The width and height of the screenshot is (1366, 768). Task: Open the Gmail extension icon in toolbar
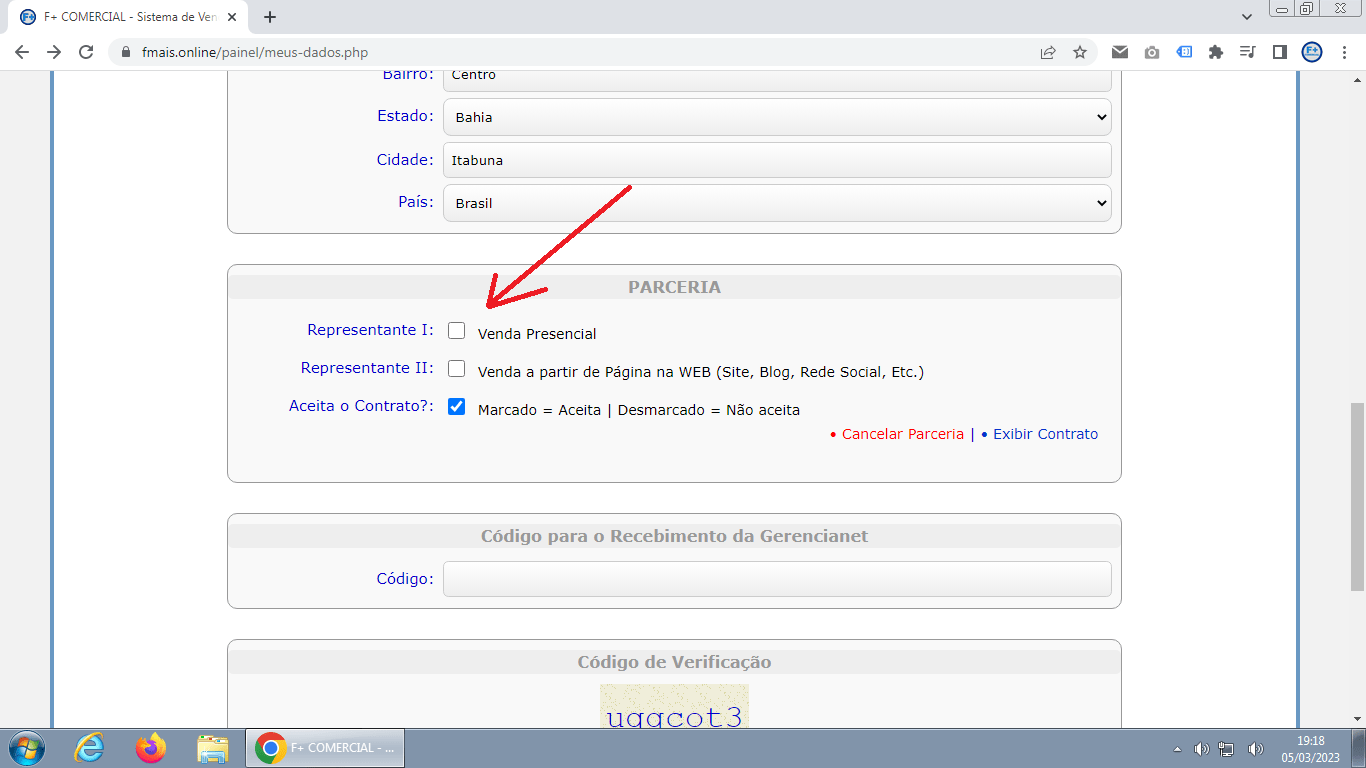tap(1119, 52)
